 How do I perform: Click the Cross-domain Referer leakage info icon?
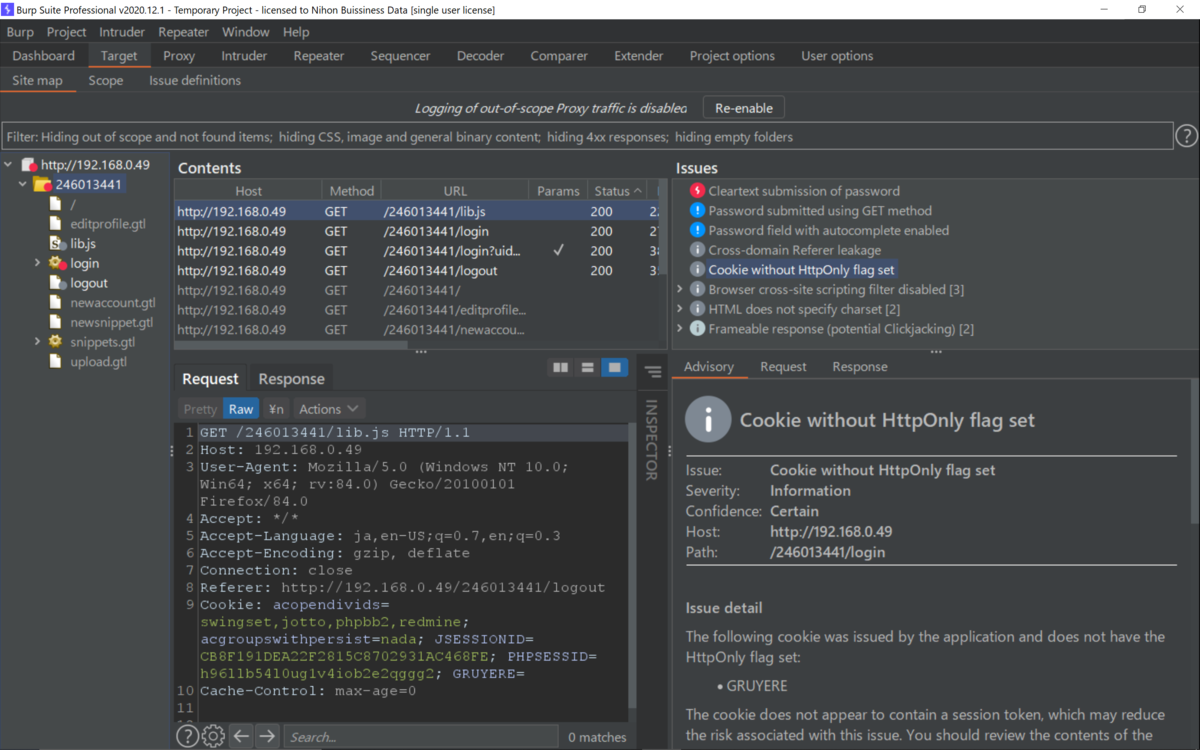coord(698,250)
